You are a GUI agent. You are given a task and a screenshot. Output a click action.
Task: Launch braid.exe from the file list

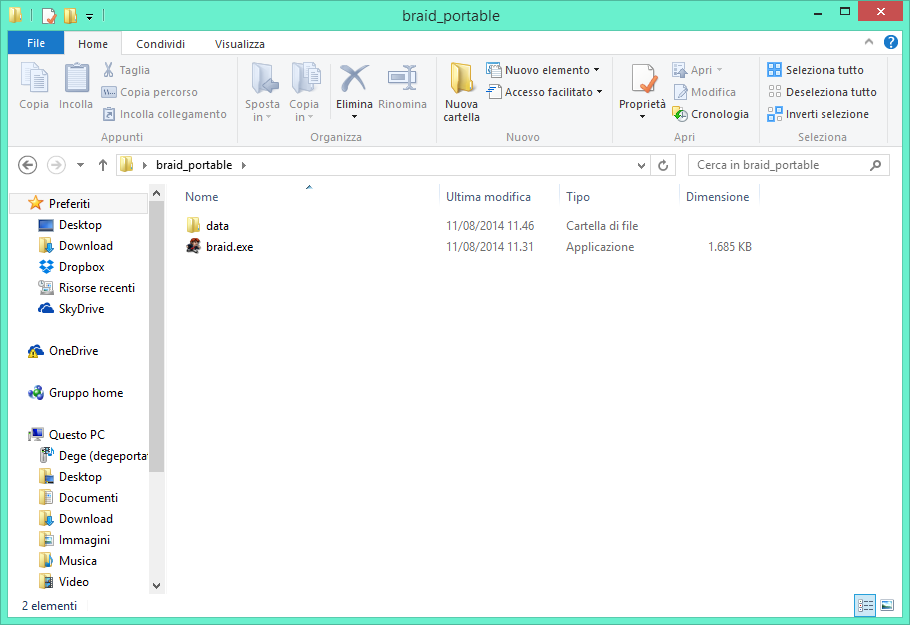pyautogui.click(x=228, y=246)
